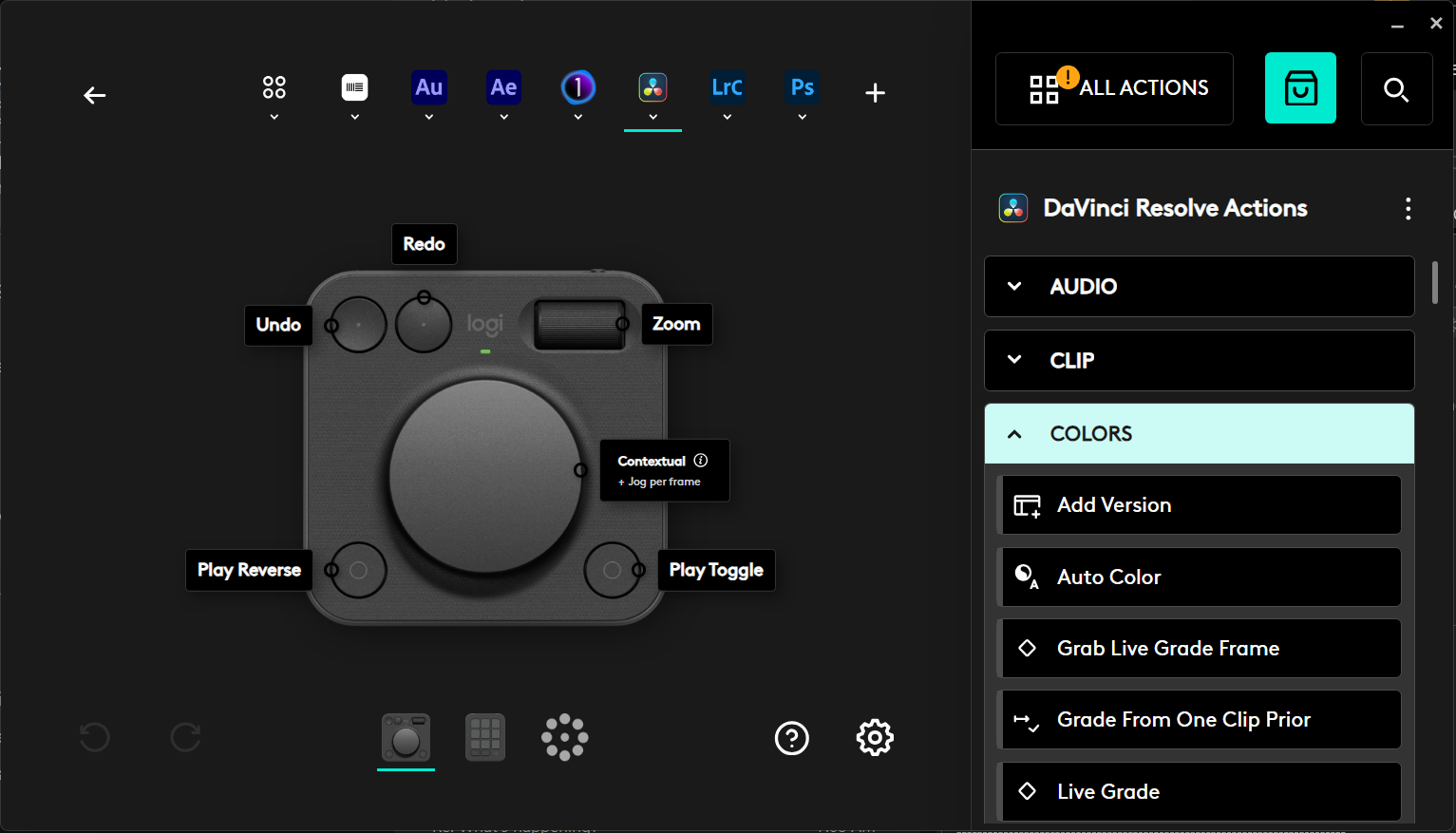Click the undo arrow icon at bottom left
The image size is (1456, 833).
[94, 737]
